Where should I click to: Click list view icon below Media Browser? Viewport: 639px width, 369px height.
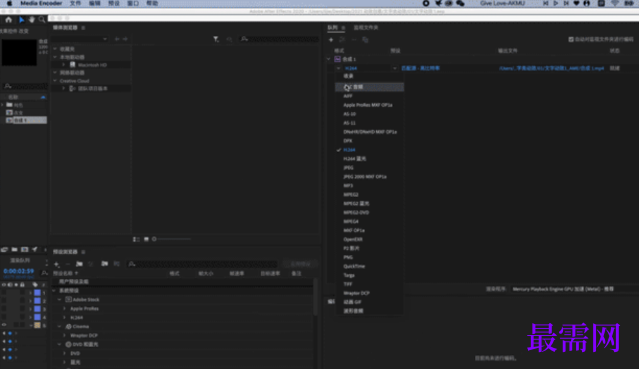click(136, 239)
